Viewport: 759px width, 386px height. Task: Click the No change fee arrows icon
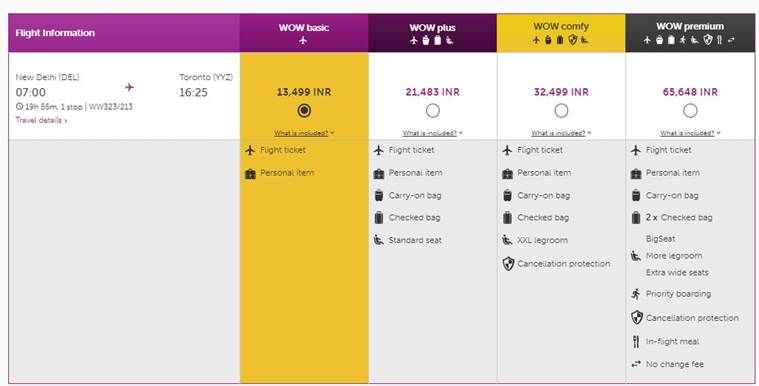[x=636, y=364]
